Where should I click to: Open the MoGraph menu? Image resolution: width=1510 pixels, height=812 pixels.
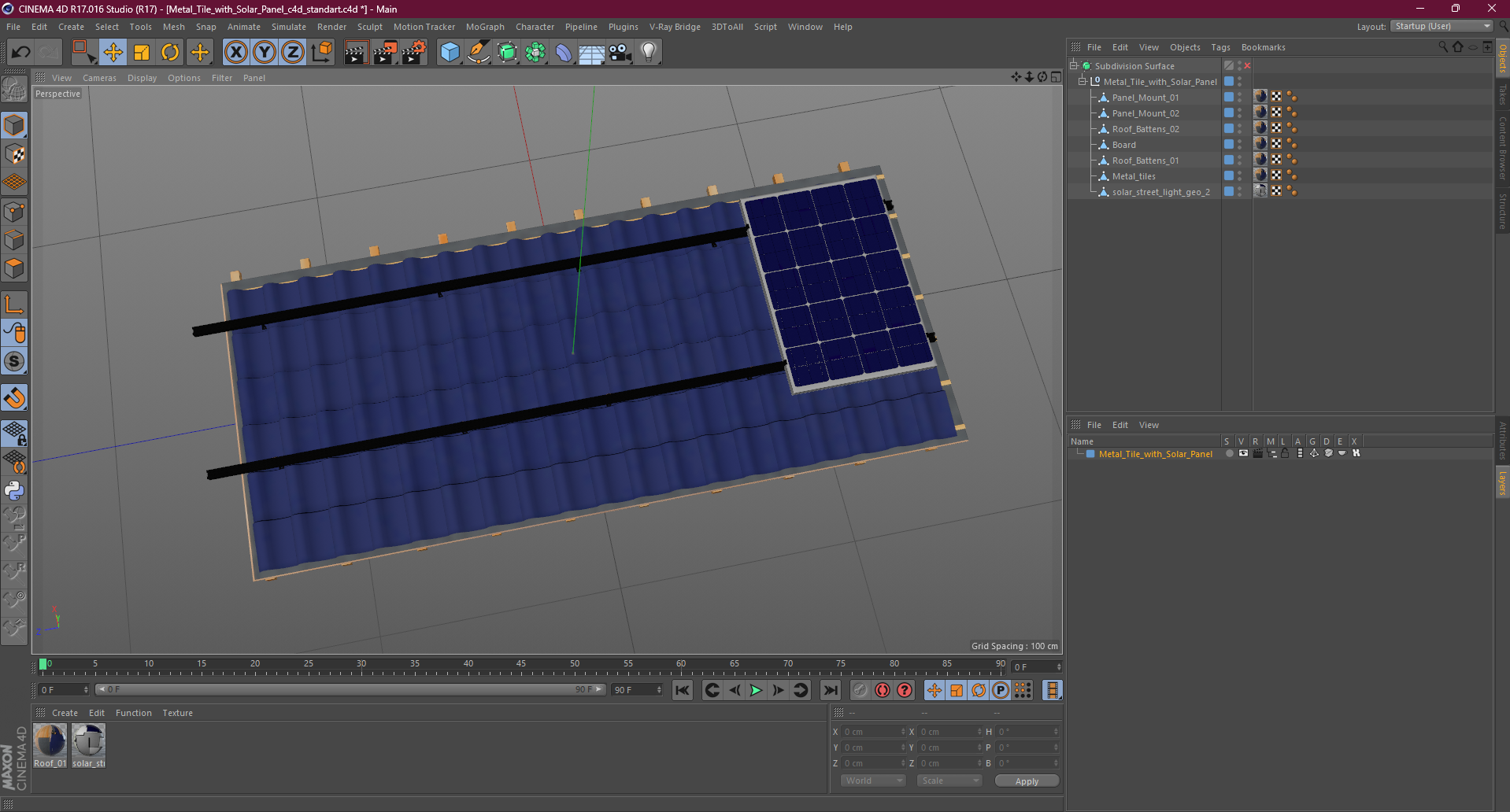click(x=485, y=27)
